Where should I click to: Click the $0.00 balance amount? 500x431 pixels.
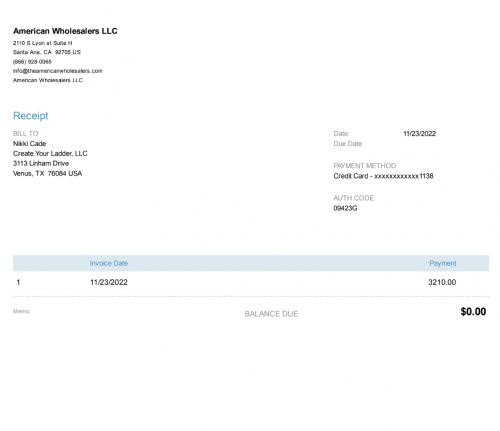point(473,312)
